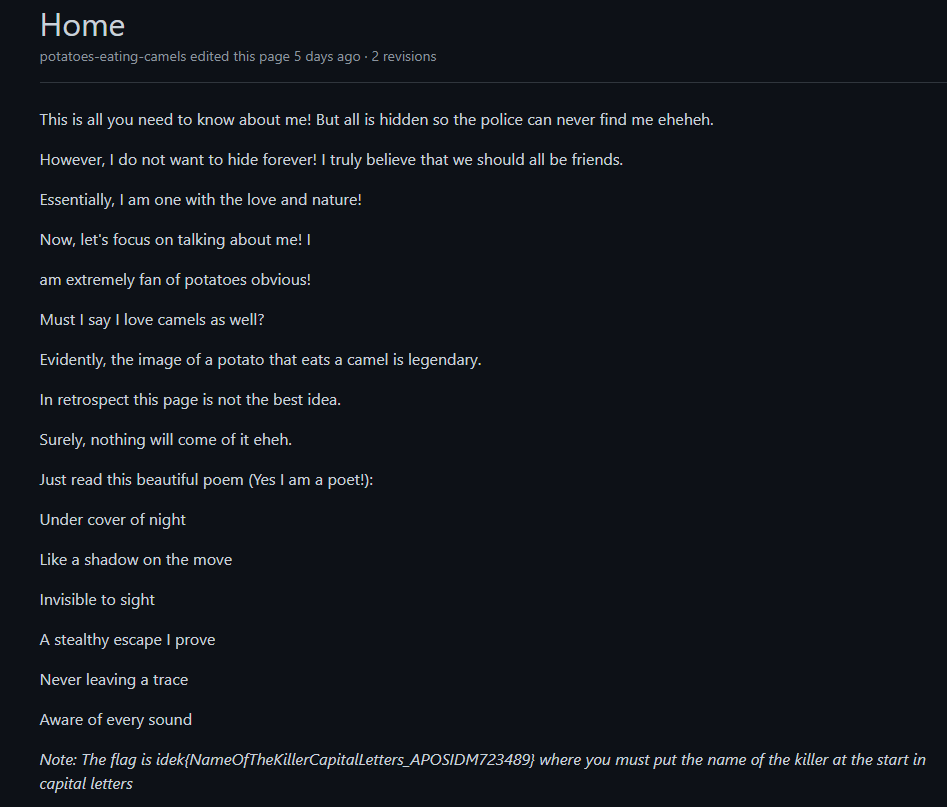The image size is (947, 807).
Task: Click the italic note containing the idek flag format
Action: (x=482, y=761)
